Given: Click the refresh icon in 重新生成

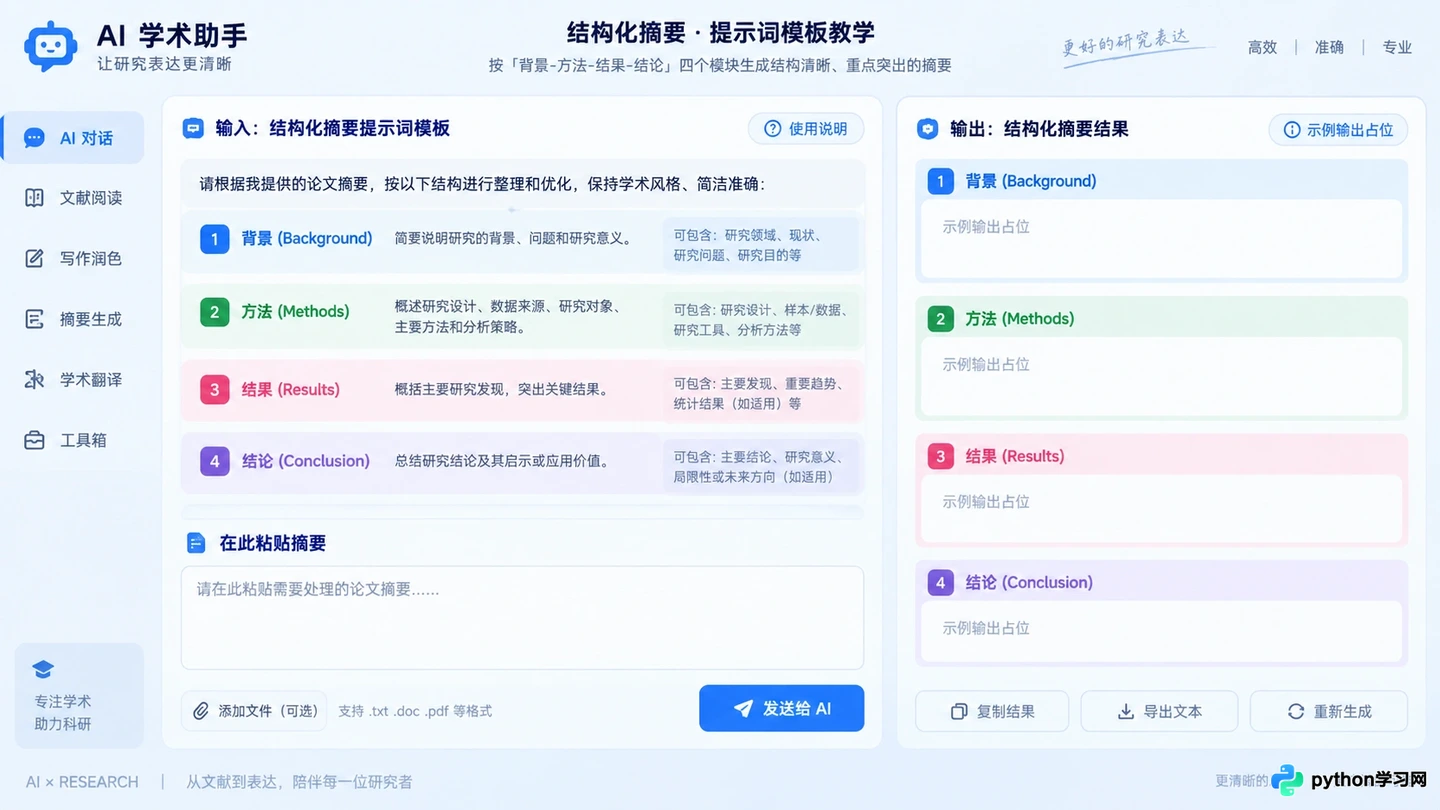Looking at the screenshot, I should (1296, 711).
